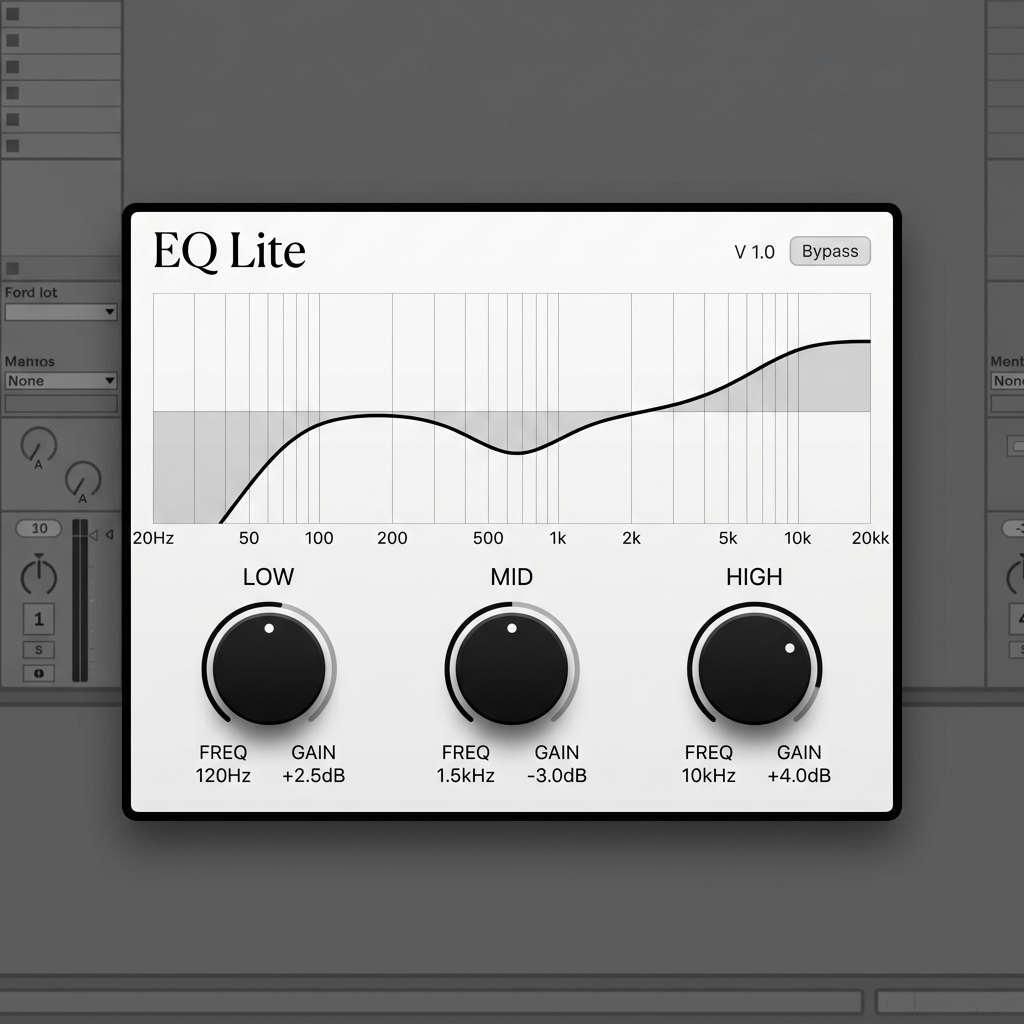Select the MID frequency value 1.5kHz
1024x1024 pixels.
click(465, 776)
